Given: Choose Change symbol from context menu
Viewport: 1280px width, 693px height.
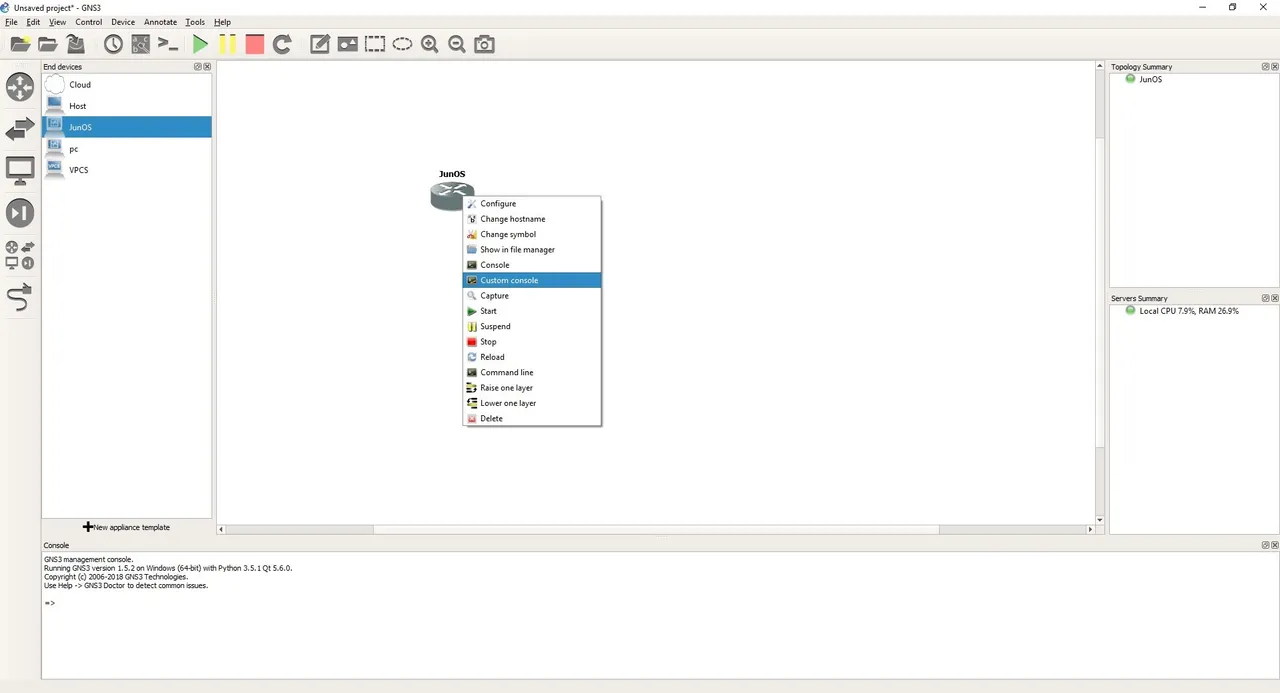Looking at the screenshot, I should (532, 234).
